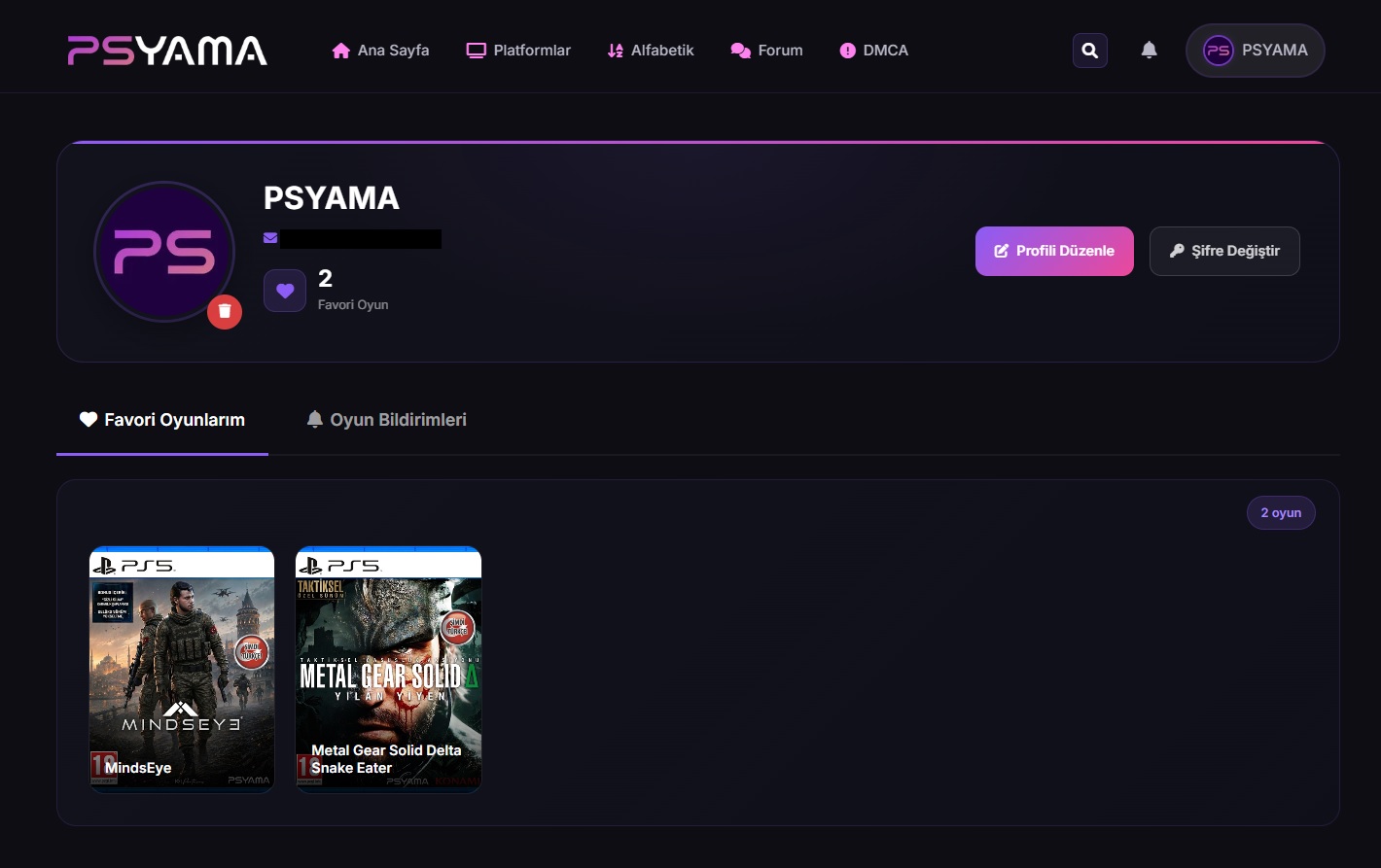Open the DMCA page
Image resolution: width=1381 pixels, height=868 pixels.
click(873, 51)
